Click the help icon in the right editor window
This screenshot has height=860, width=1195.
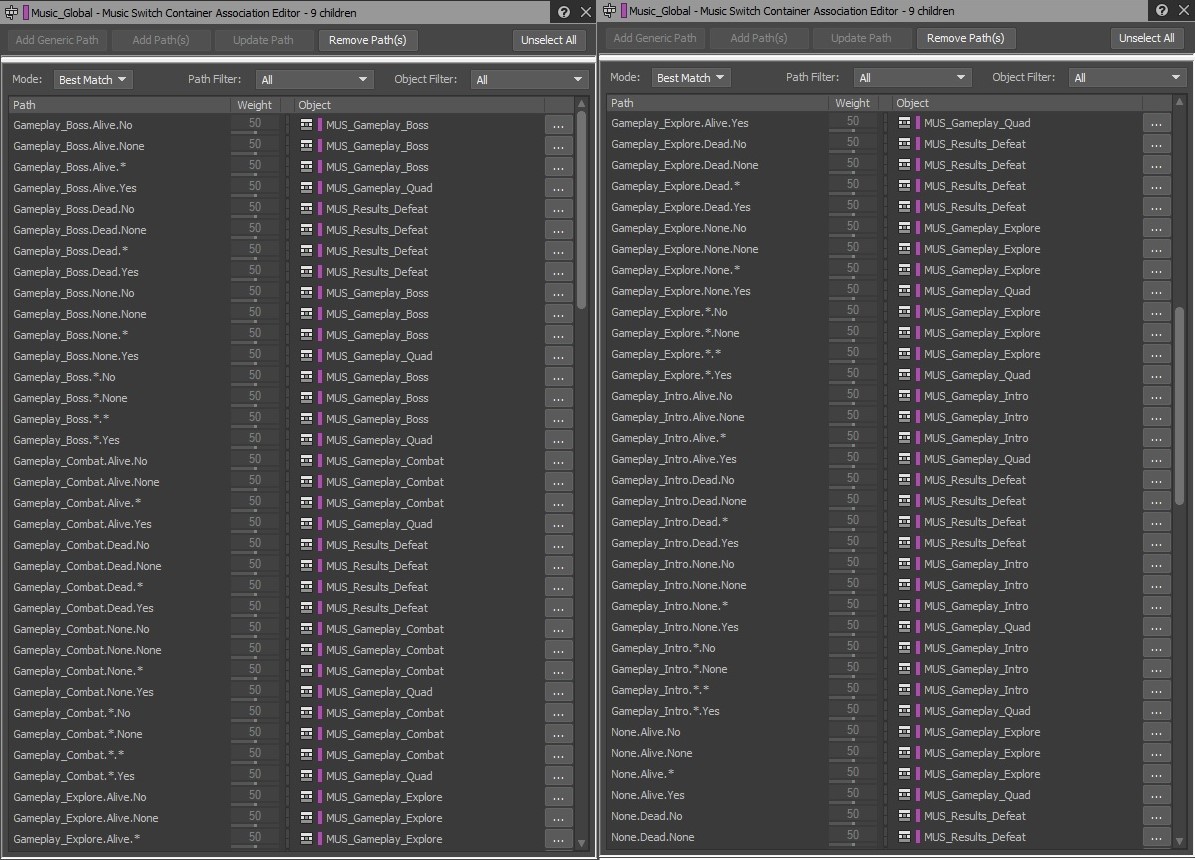[1162, 10]
